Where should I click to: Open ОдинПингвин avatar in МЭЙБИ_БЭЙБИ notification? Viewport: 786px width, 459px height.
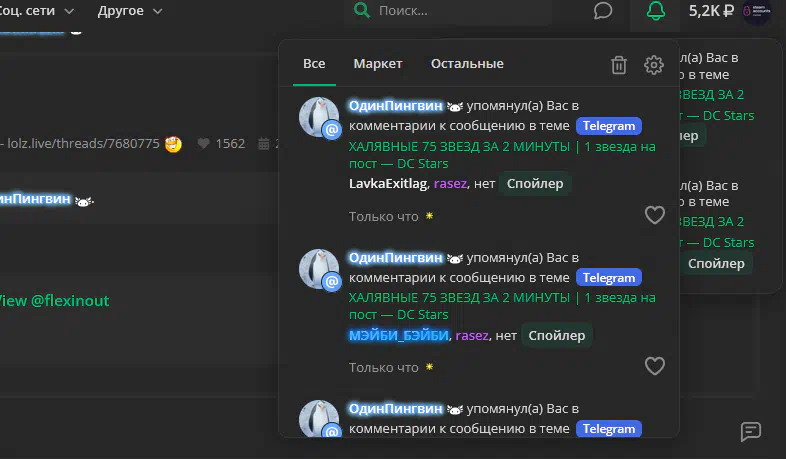pyautogui.click(x=319, y=269)
